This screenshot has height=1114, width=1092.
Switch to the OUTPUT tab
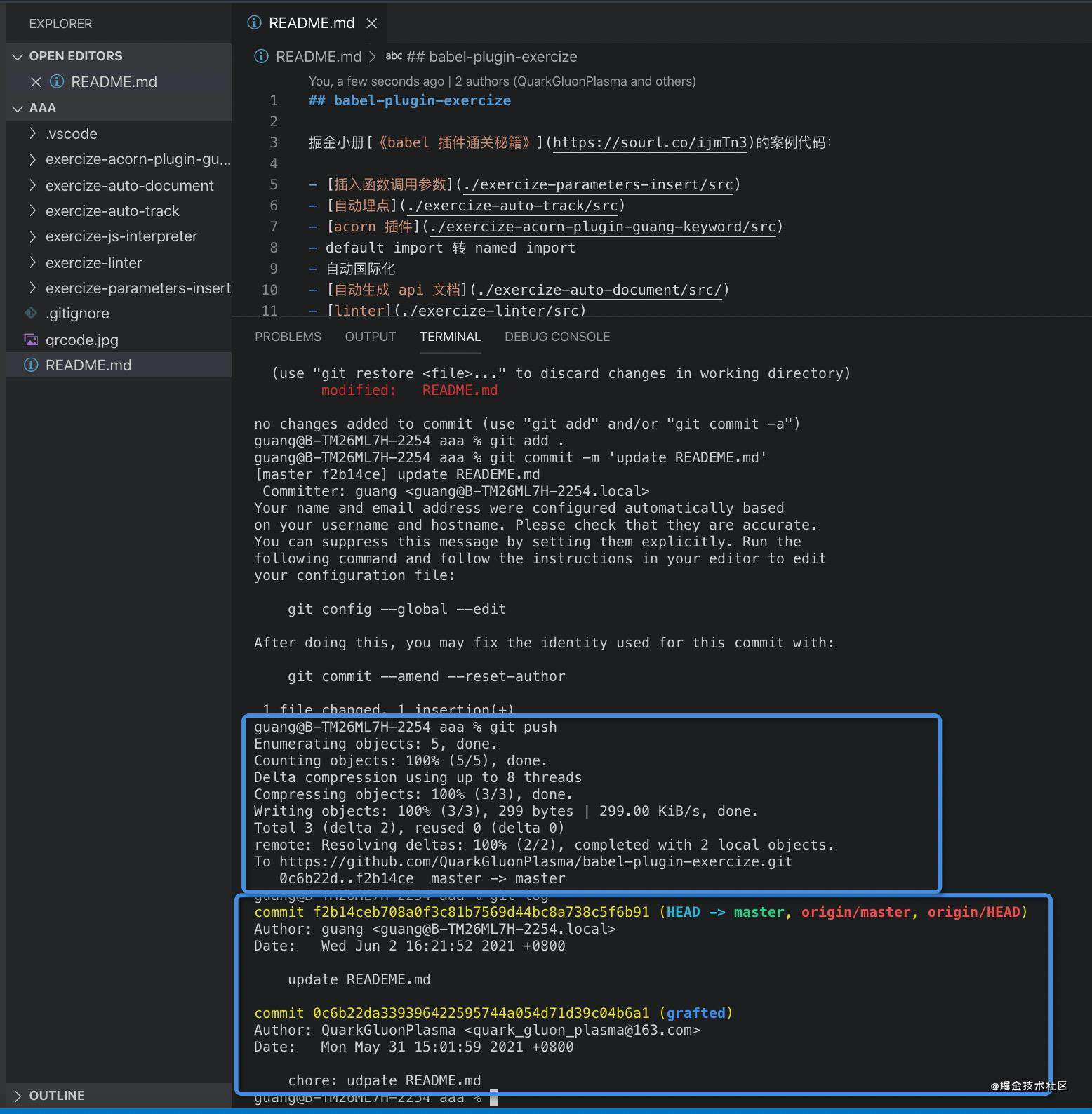pos(371,337)
